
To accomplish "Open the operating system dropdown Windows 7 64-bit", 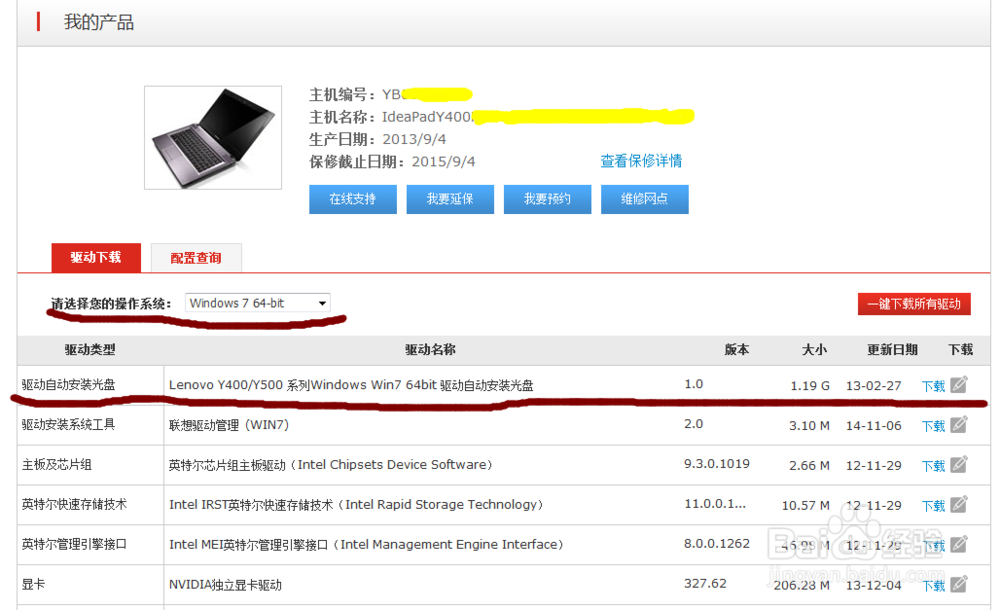I will coord(258,303).
